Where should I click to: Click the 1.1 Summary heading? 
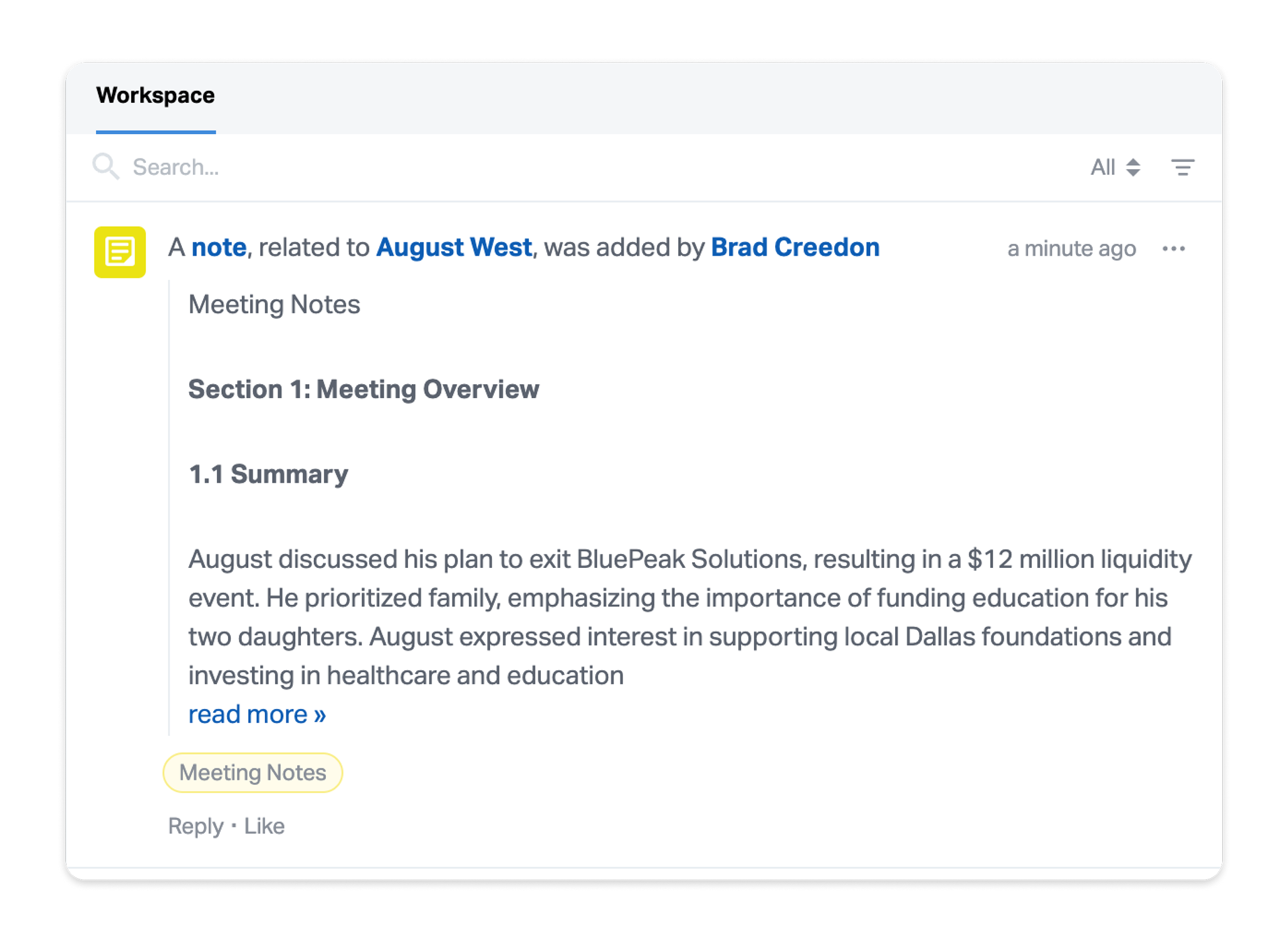[268, 474]
